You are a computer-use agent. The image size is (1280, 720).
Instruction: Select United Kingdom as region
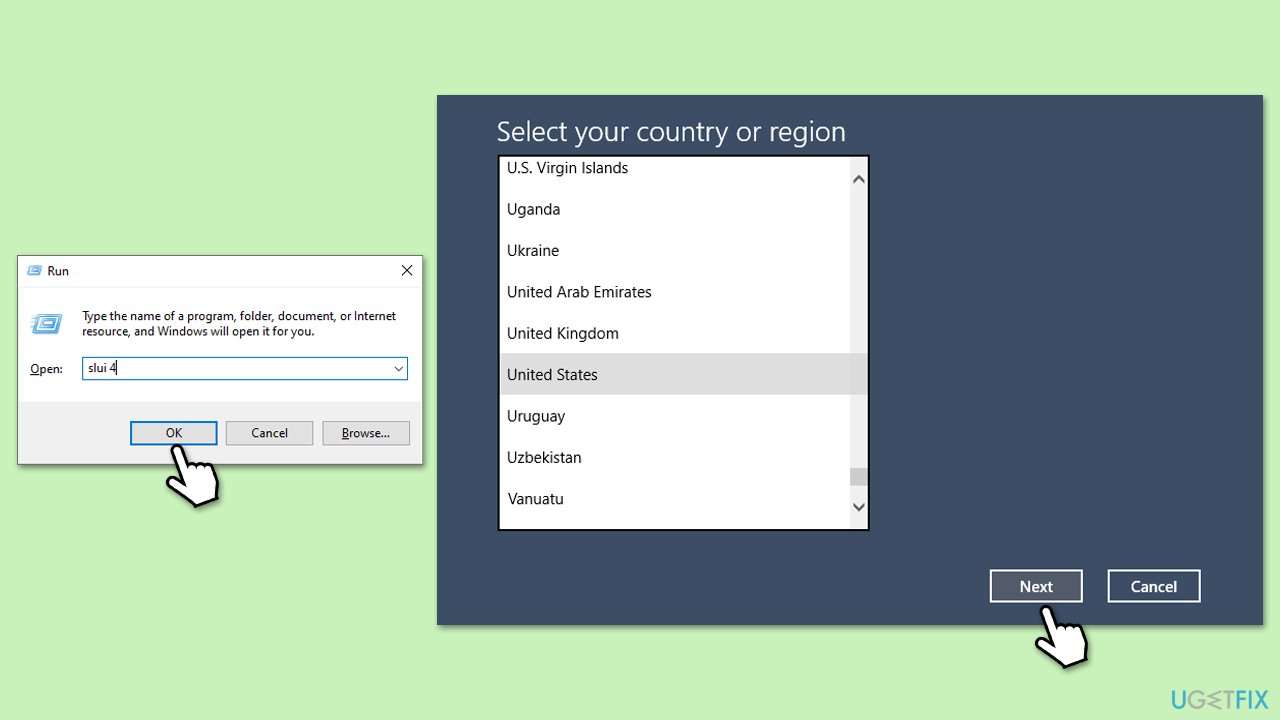pos(562,333)
